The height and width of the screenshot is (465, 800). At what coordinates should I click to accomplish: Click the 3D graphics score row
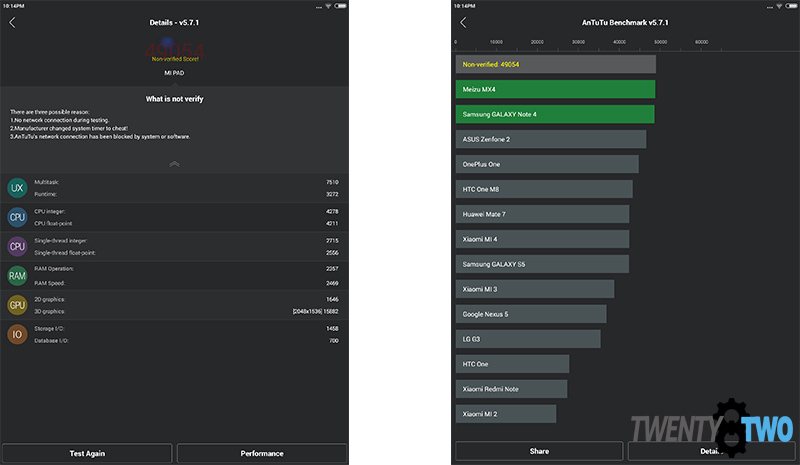pos(186,312)
